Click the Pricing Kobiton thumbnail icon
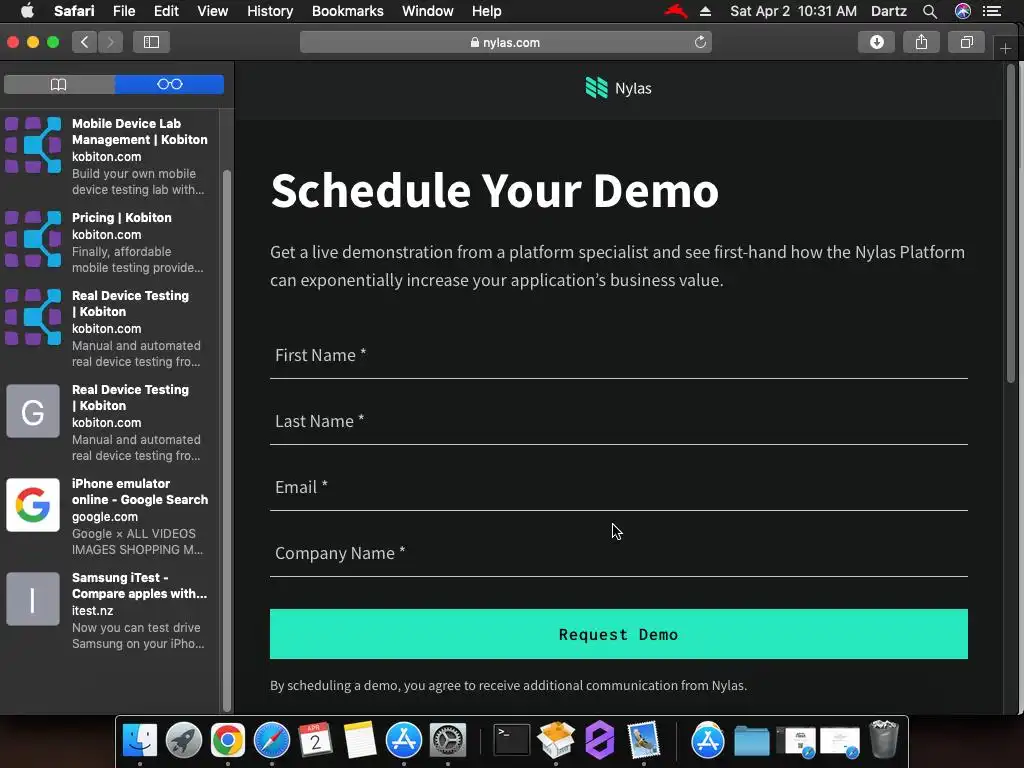 point(33,239)
